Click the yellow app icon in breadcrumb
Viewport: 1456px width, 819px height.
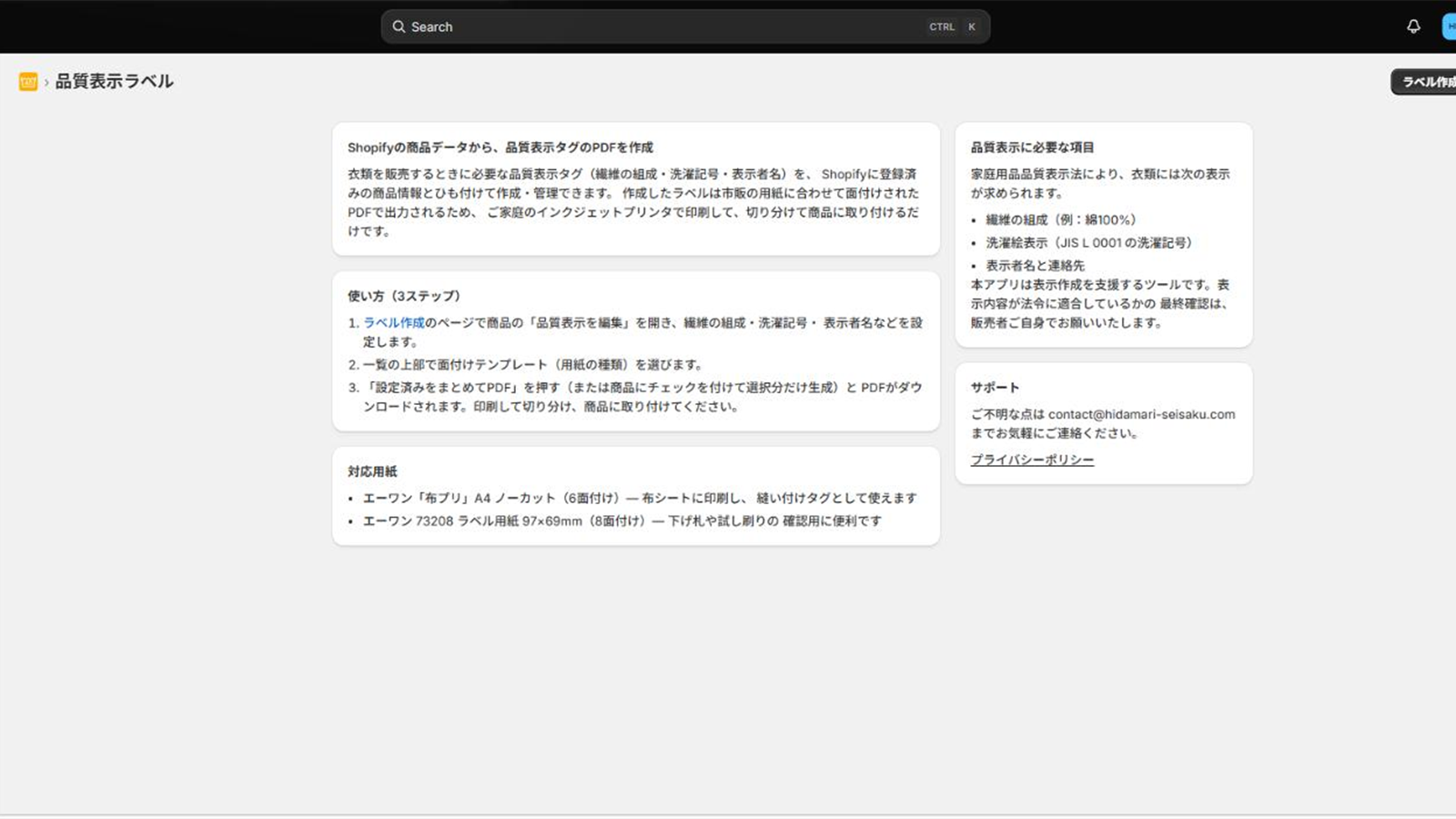[28, 82]
